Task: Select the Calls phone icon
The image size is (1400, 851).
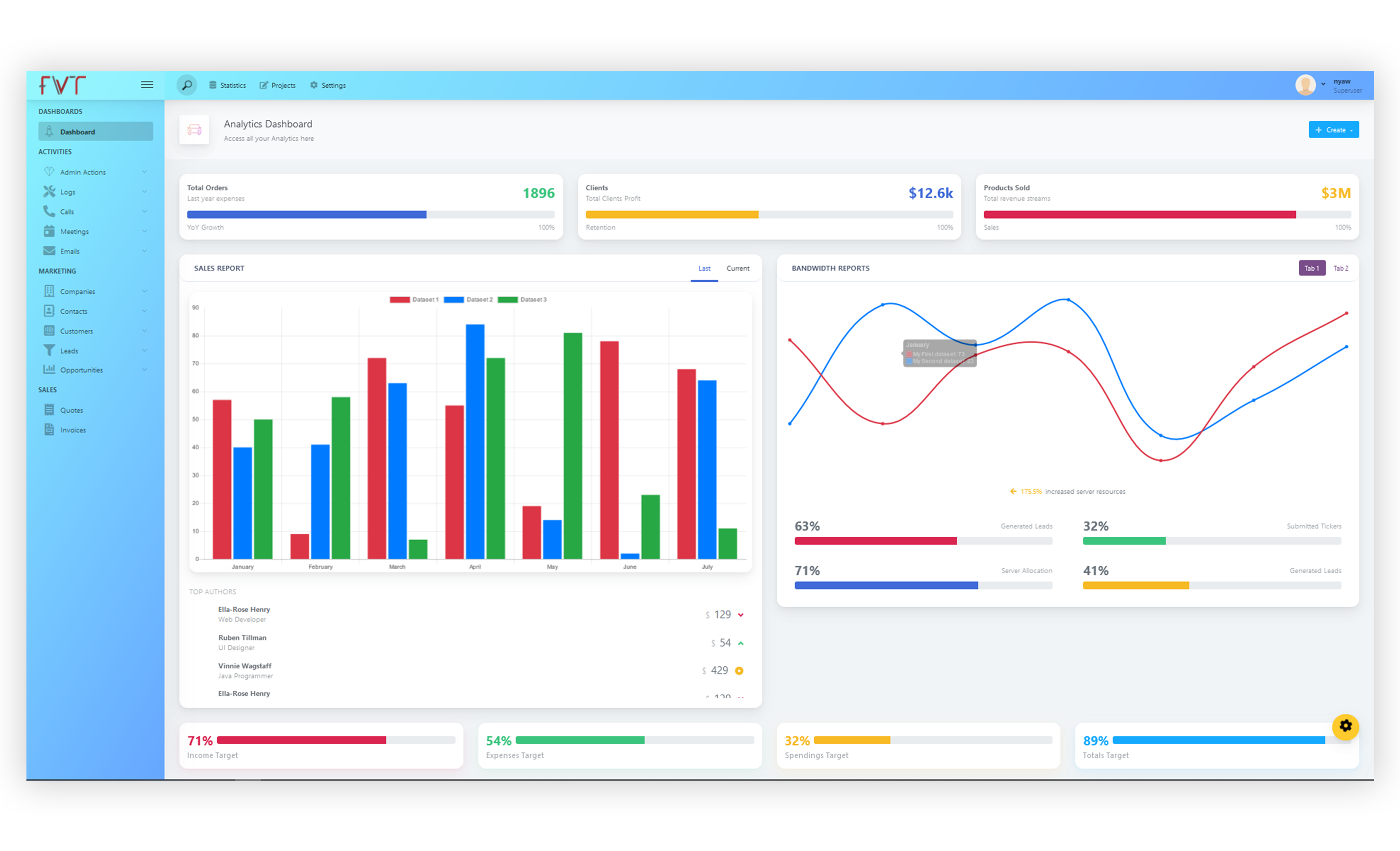Action: pyautogui.click(x=49, y=212)
